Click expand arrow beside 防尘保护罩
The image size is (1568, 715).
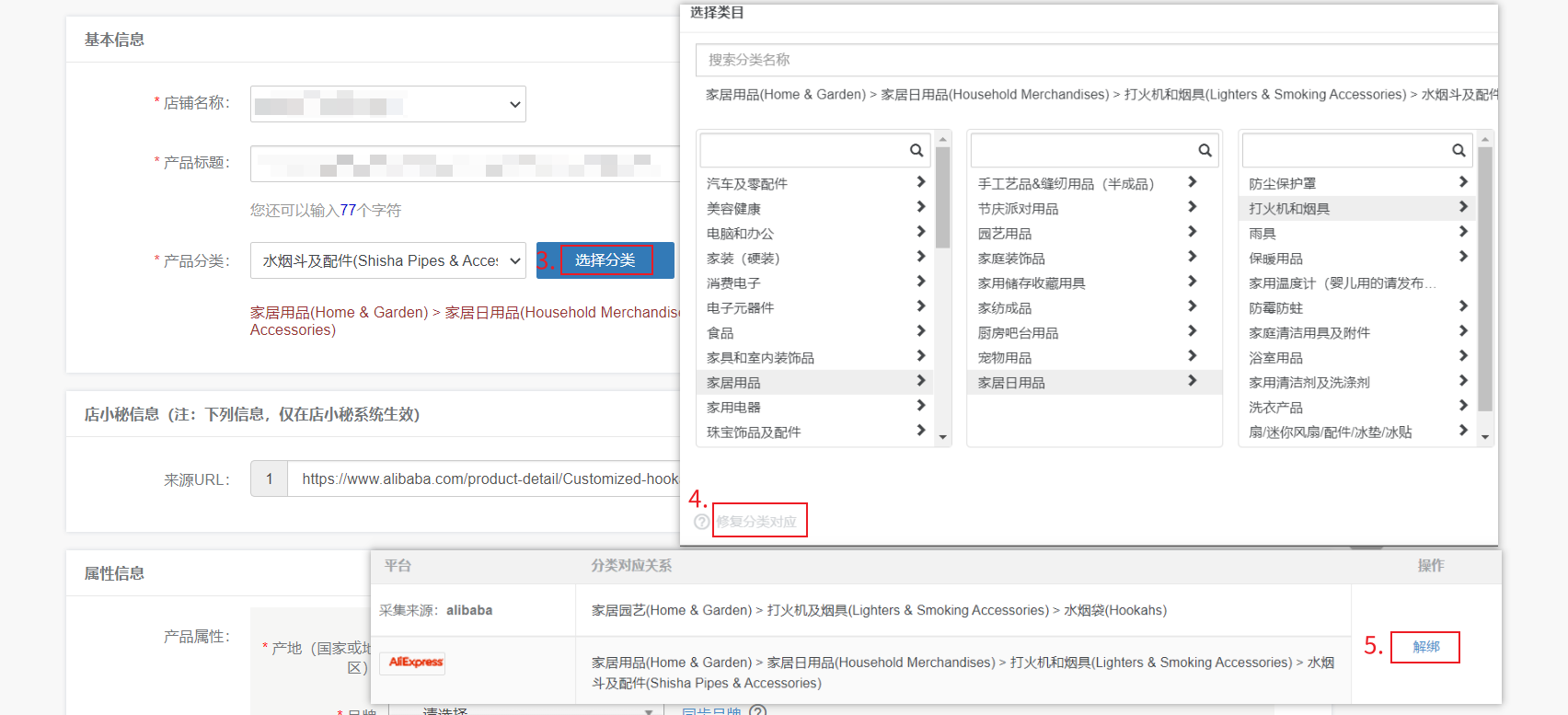pyautogui.click(x=1463, y=182)
